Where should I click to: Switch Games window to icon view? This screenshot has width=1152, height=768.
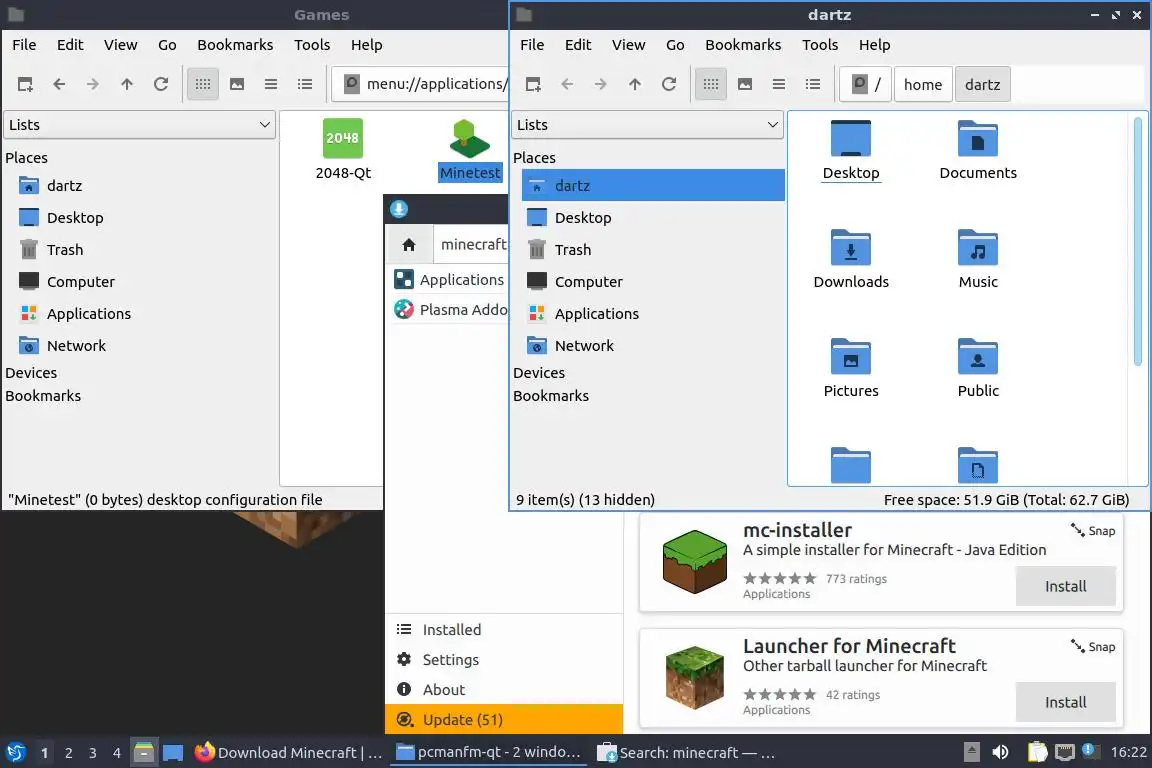[203, 84]
